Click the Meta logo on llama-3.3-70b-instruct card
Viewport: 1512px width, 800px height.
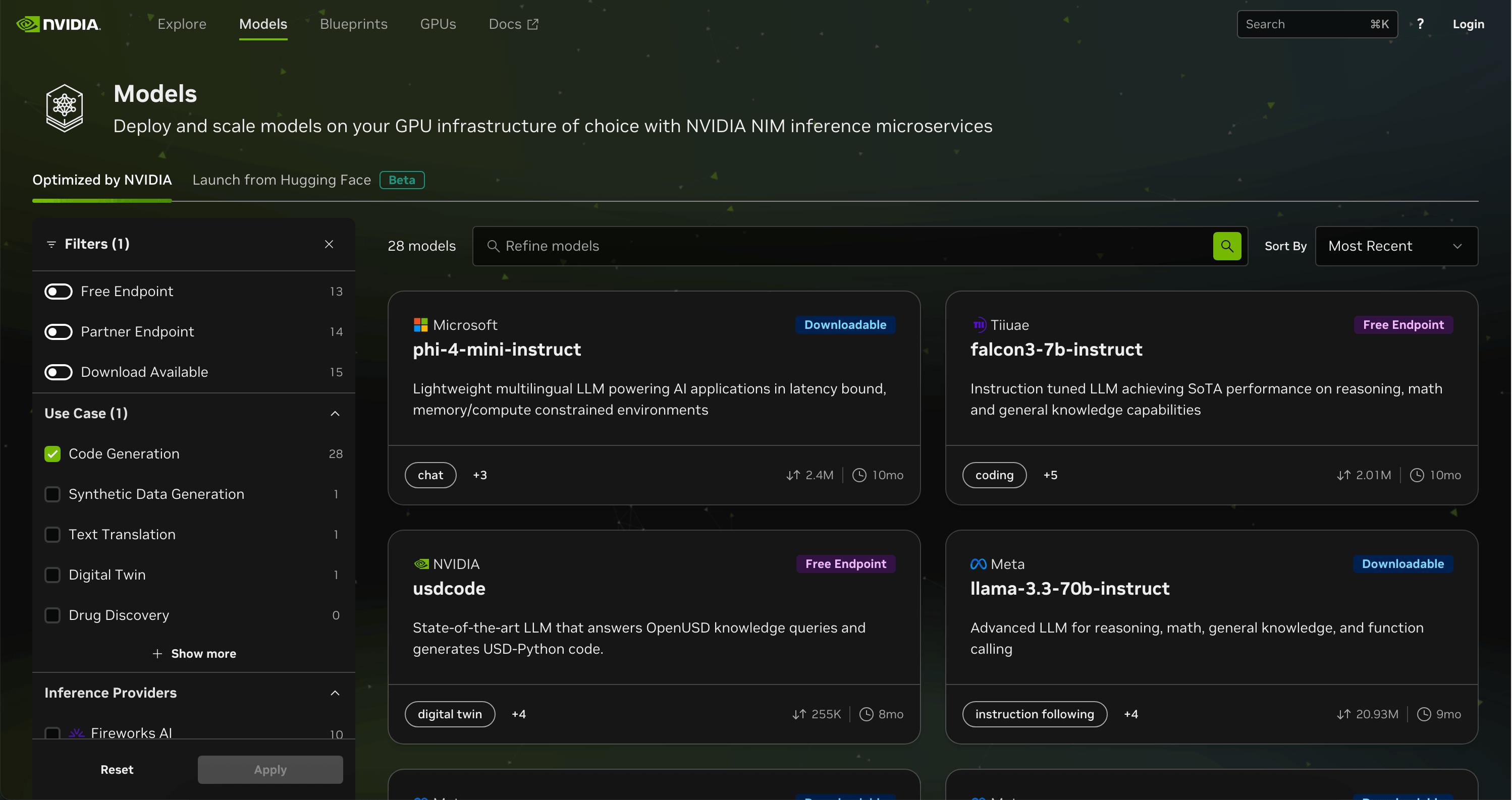pyautogui.click(x=978, y=564)
